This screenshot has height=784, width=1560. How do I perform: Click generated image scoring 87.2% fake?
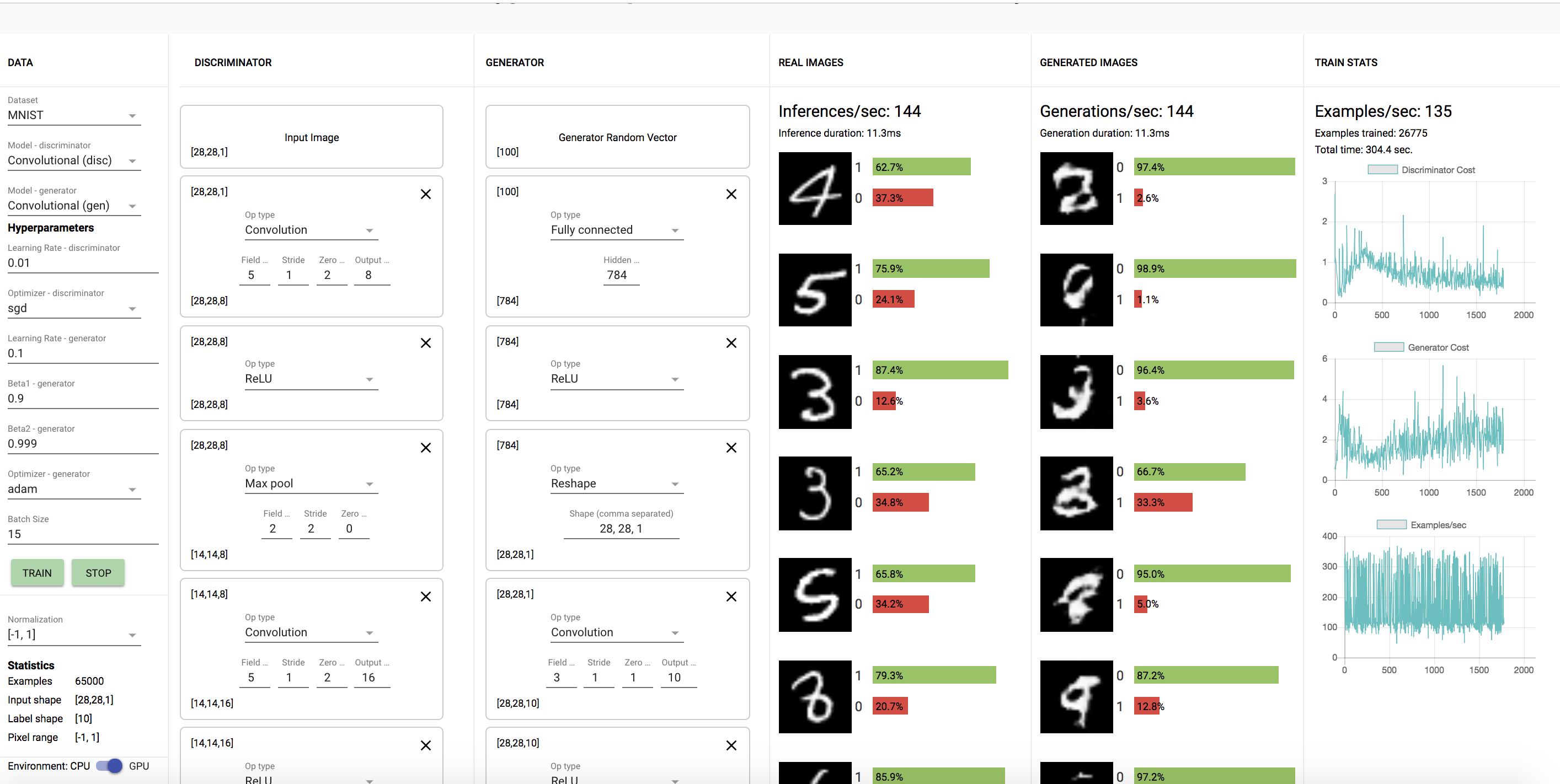(1076, 697)
